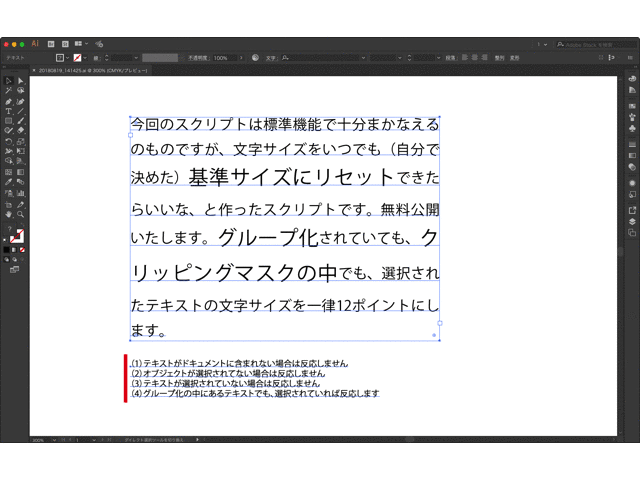
Task: Select the Zoom tool
Action: [20, 214]
